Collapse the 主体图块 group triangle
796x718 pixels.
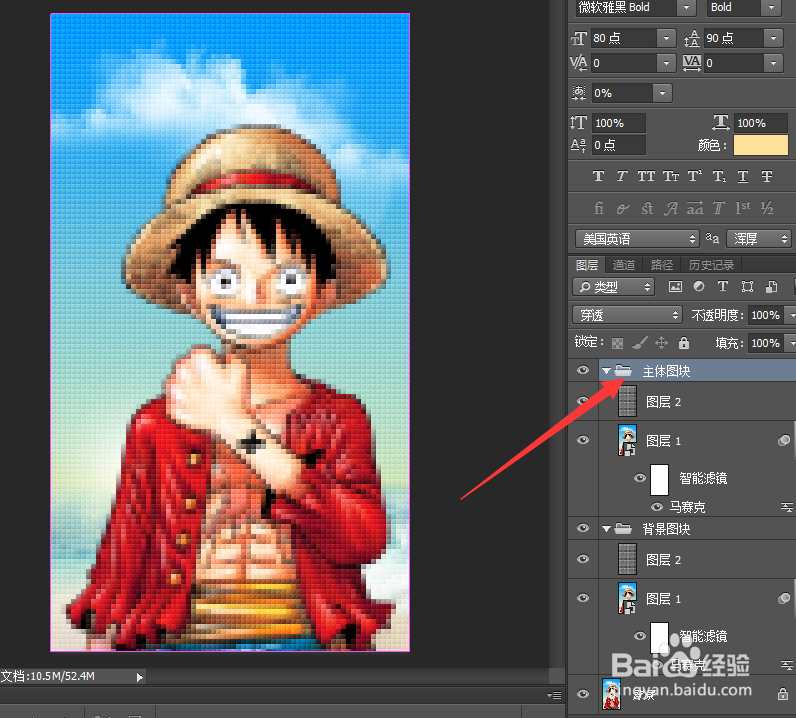(606, 371)
